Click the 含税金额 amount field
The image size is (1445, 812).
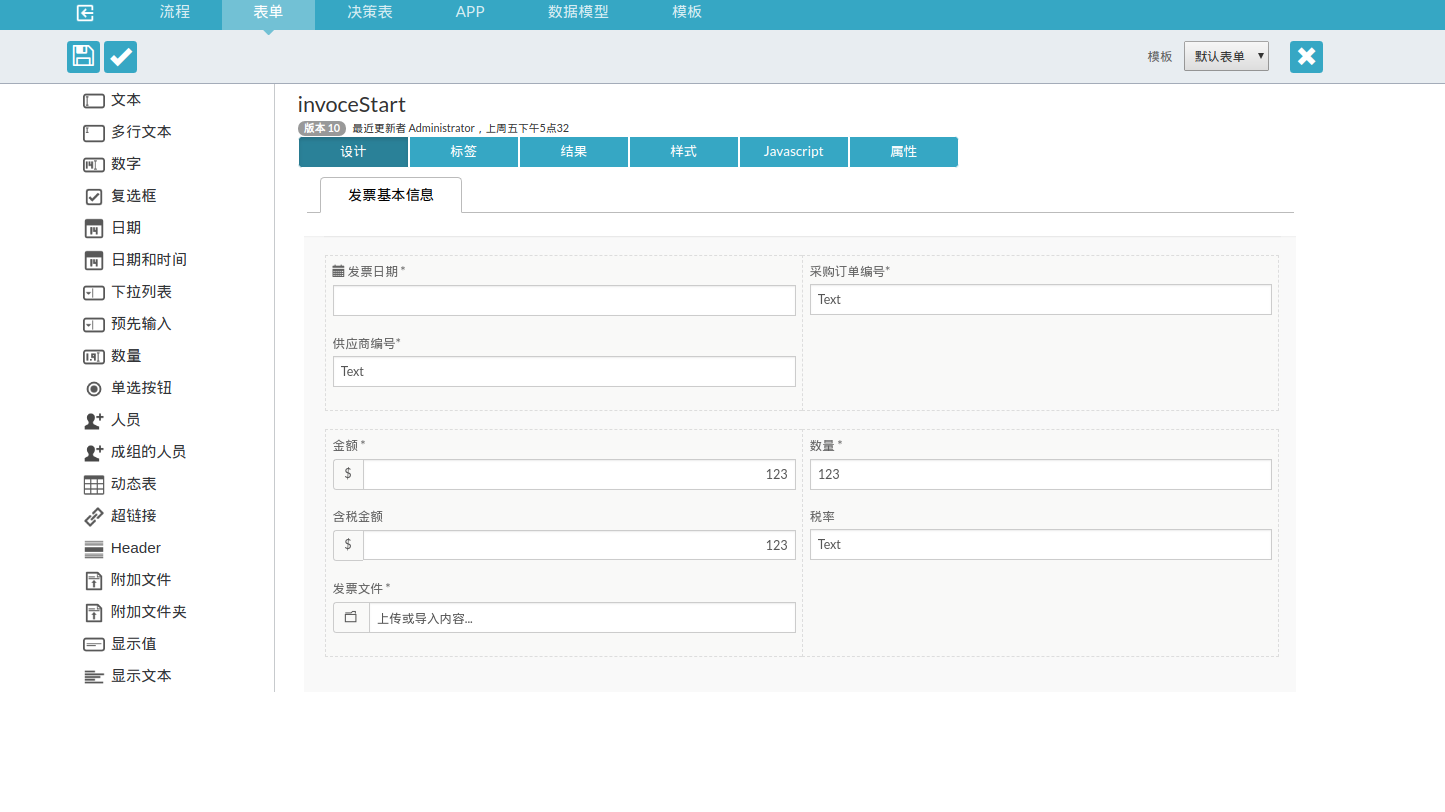point(580,545)
